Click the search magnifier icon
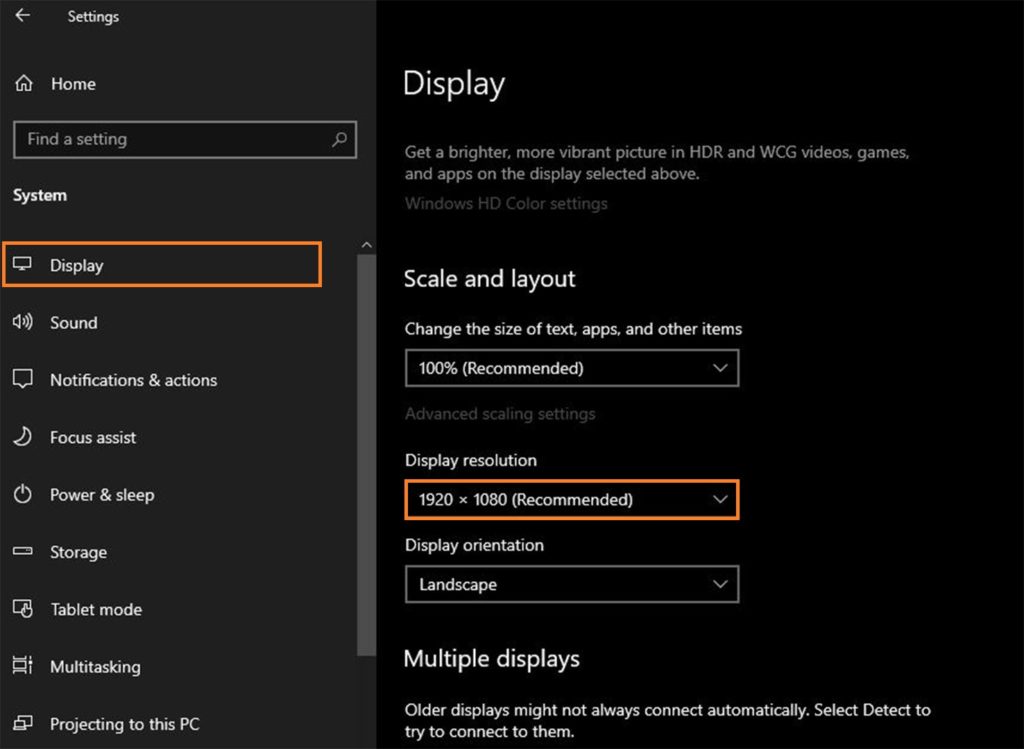1024x749 pixels. coord(340,140)
